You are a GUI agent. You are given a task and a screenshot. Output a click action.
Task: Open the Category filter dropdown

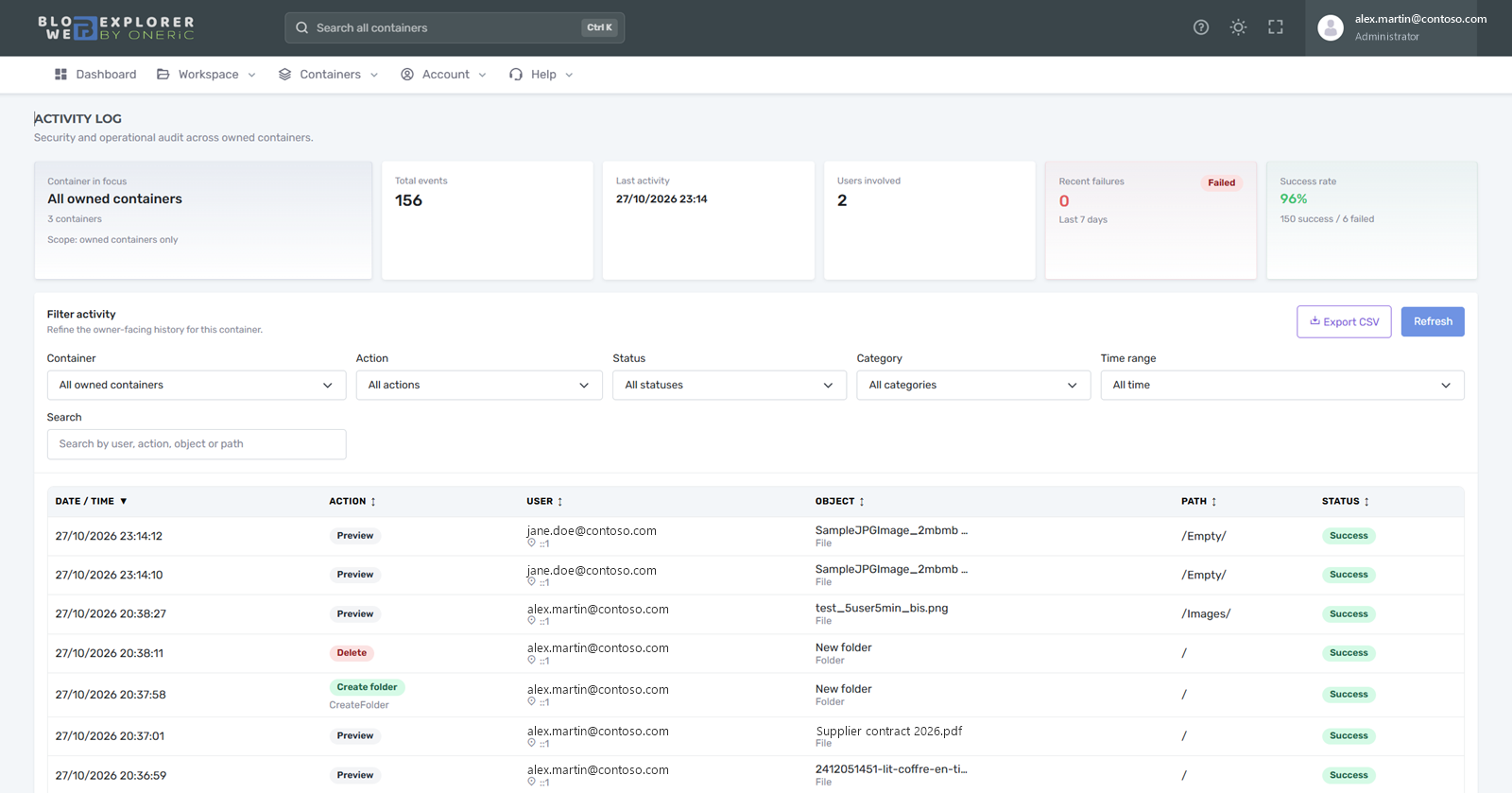point(973,385)
